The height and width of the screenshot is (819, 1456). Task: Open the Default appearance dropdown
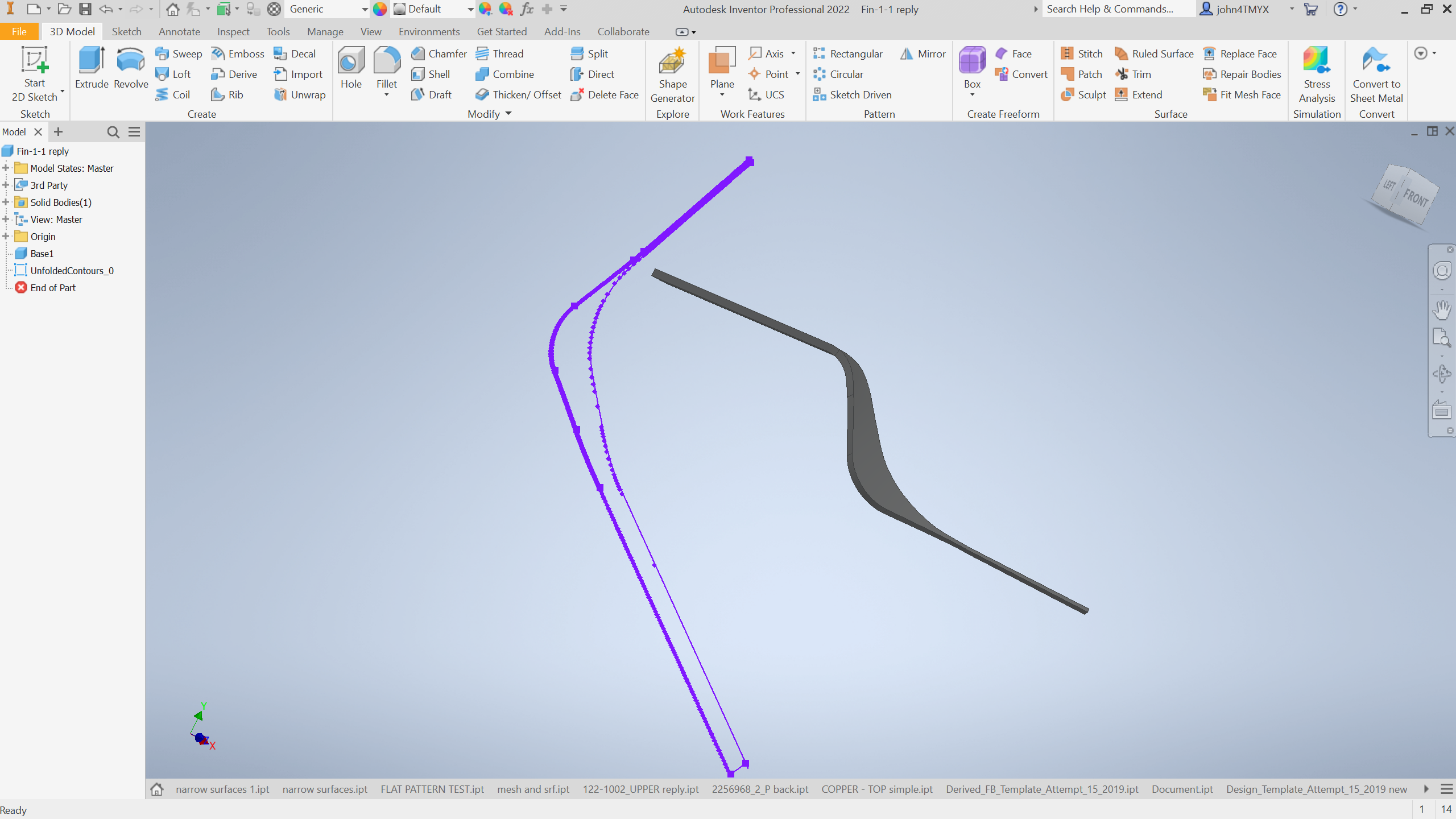pyautogui.click(x=470, y=9)
